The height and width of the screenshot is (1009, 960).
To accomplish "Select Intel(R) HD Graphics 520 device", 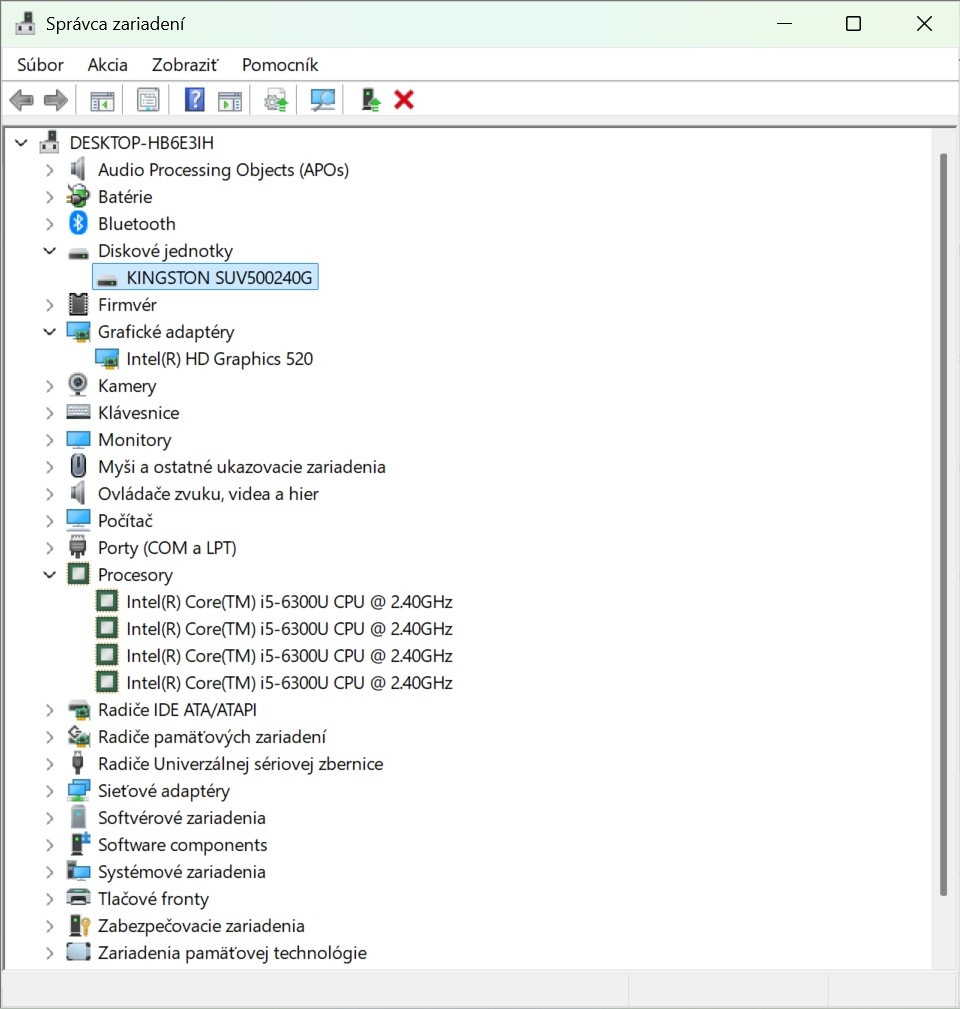I will point(219,359).
